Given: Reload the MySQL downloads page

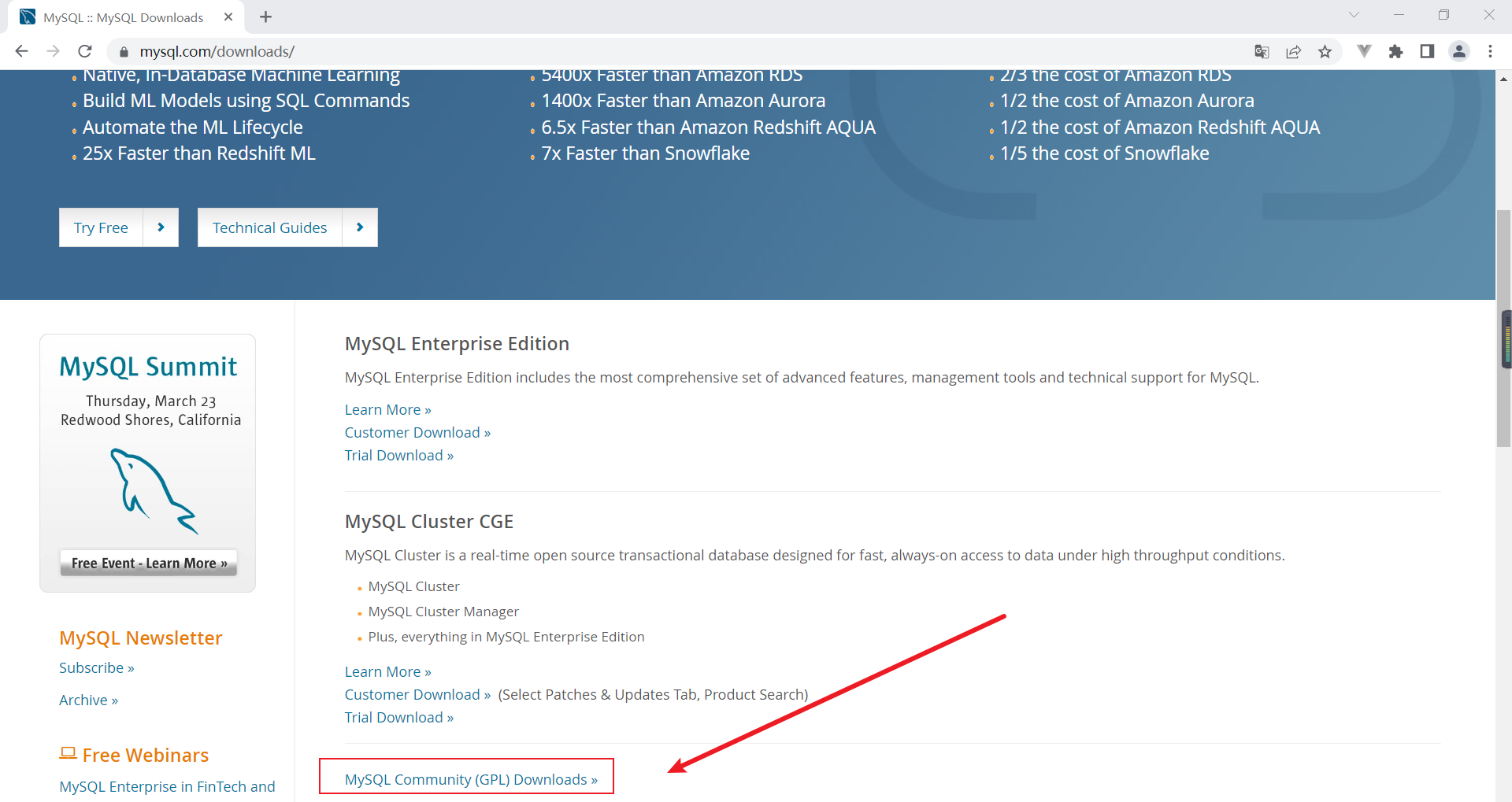Looking at the screenshot, I should coord(85,51).
